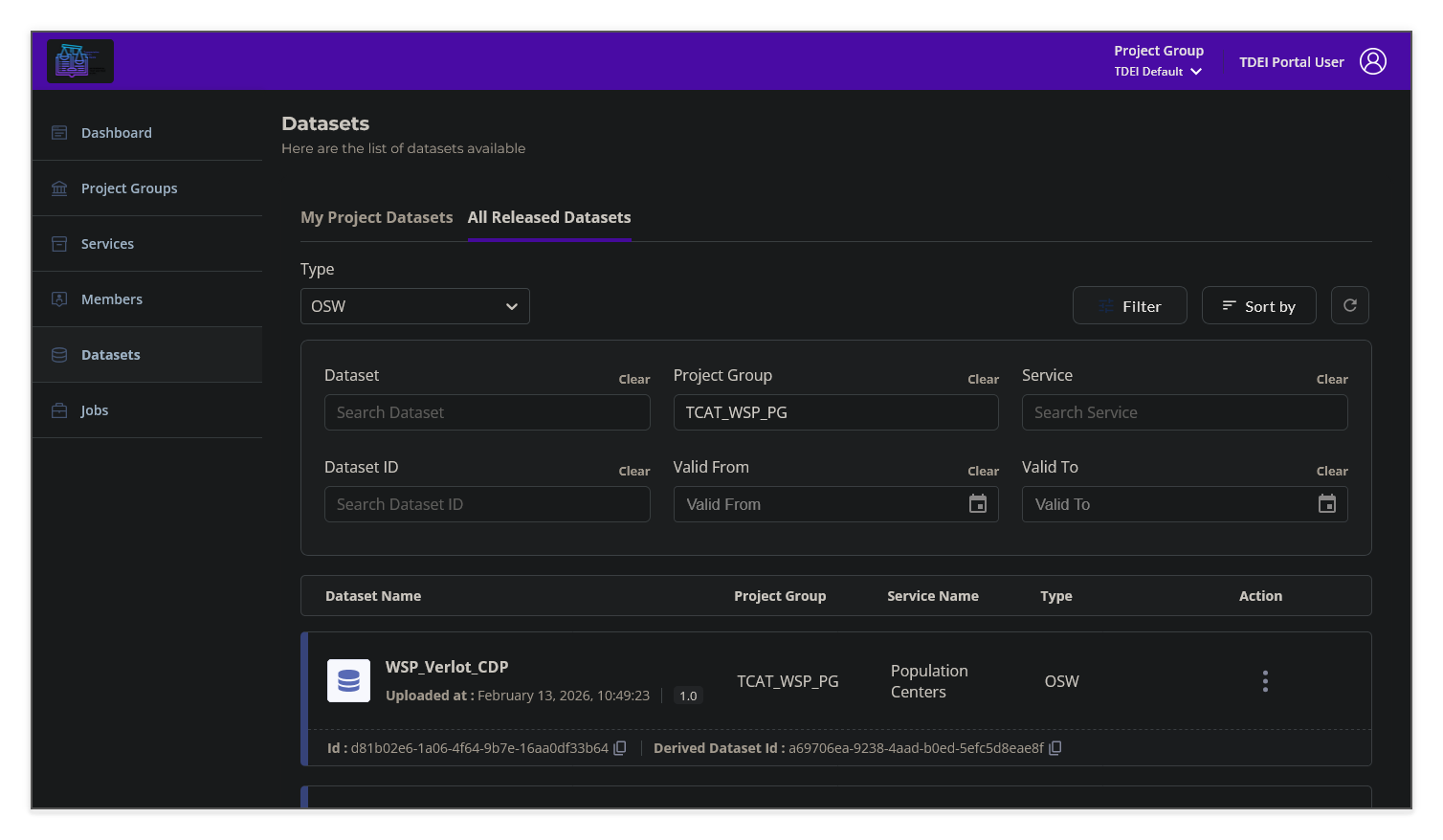Viewport: 1443px width, 840px height.
Task: Switch to the My Project Datasets tab
Action: pos(376,217)
